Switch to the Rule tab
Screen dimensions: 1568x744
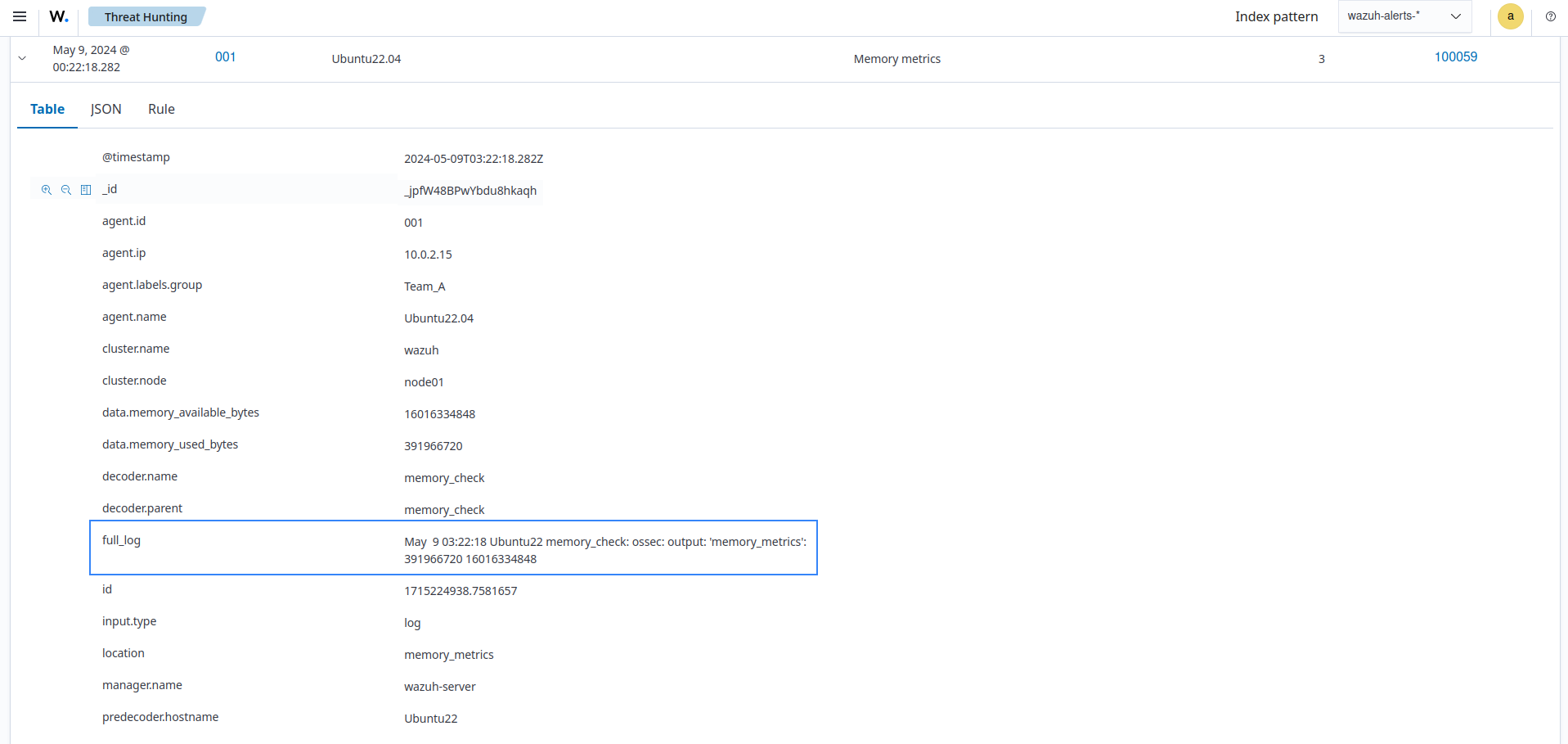point(160,109)
